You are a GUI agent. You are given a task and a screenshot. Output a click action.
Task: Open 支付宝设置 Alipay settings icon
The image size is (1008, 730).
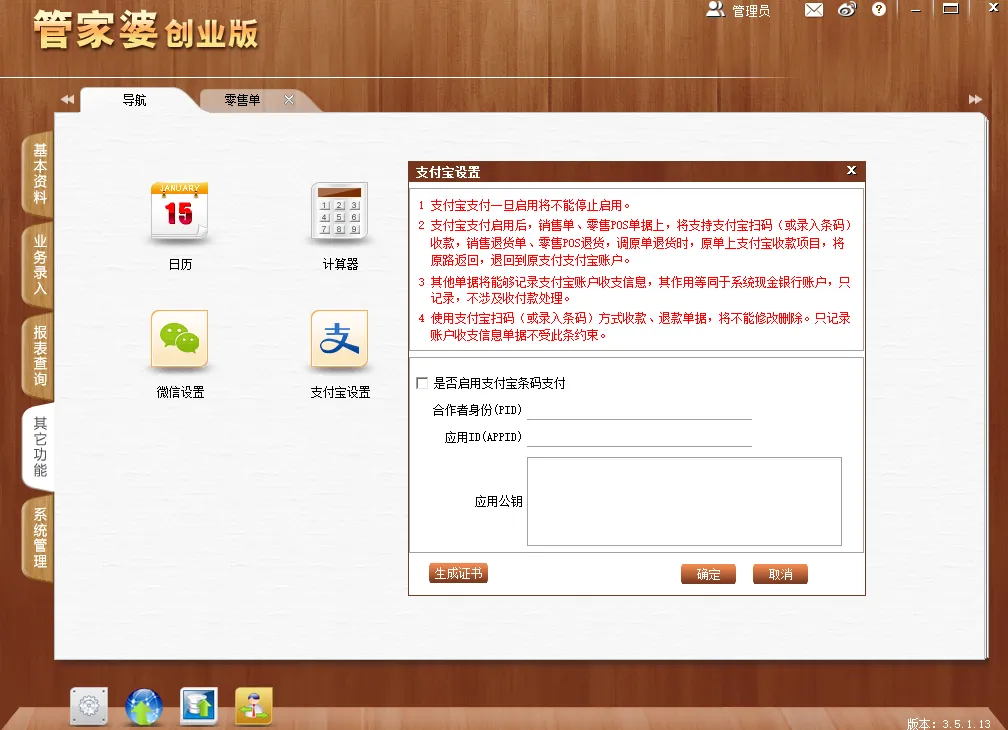click(x=339, y=339)
